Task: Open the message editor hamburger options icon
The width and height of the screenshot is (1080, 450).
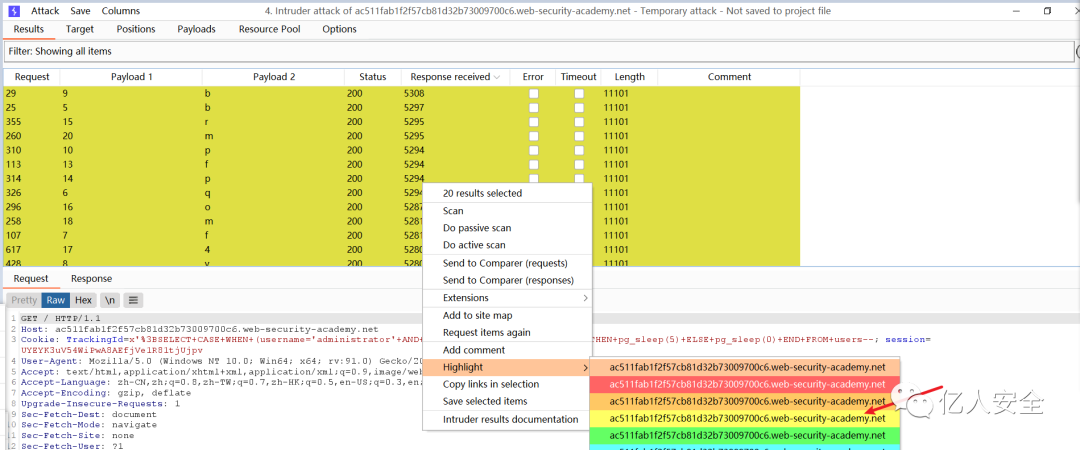Action: click(x=134, y=300)
